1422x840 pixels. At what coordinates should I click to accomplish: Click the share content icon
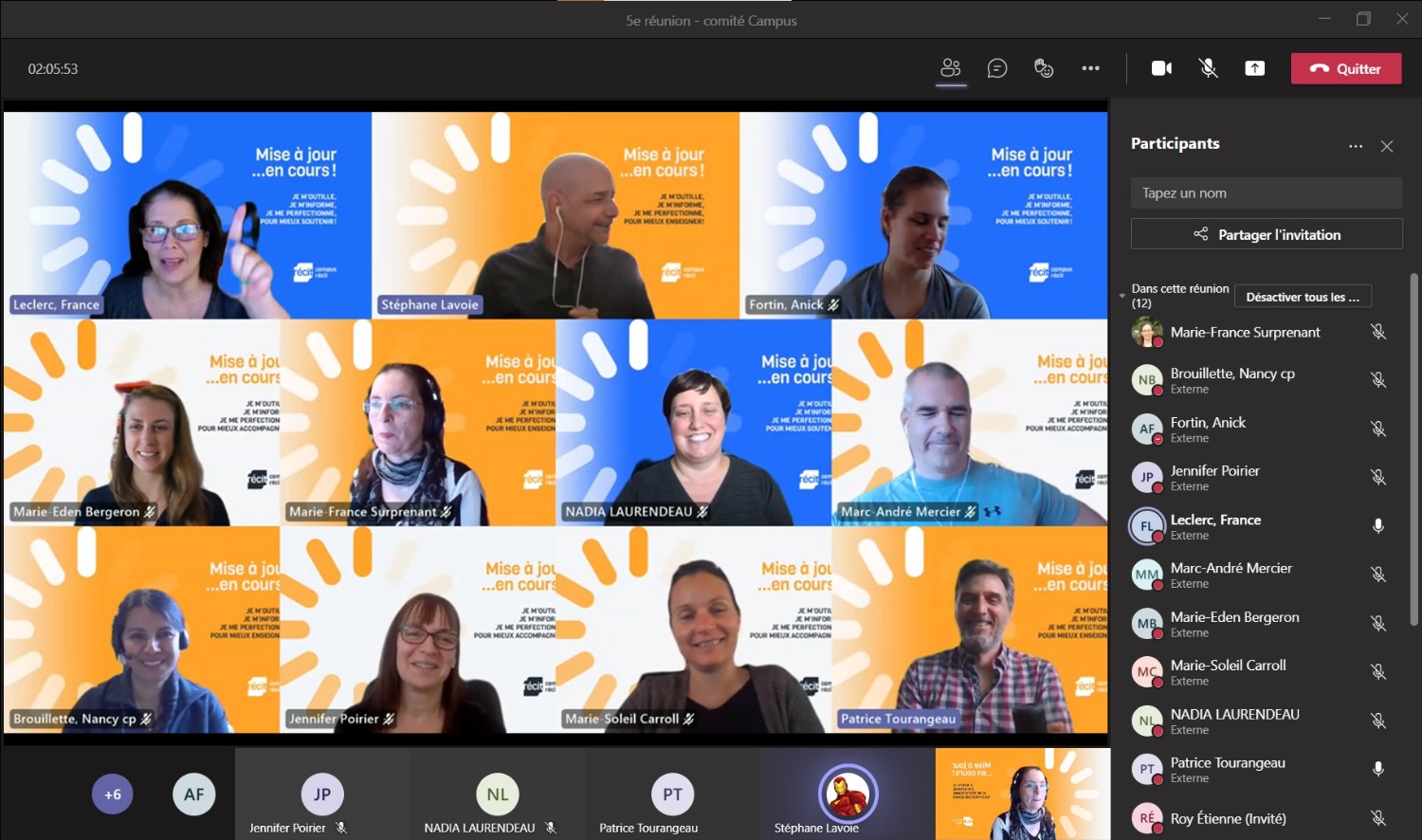coord(1254,68)
